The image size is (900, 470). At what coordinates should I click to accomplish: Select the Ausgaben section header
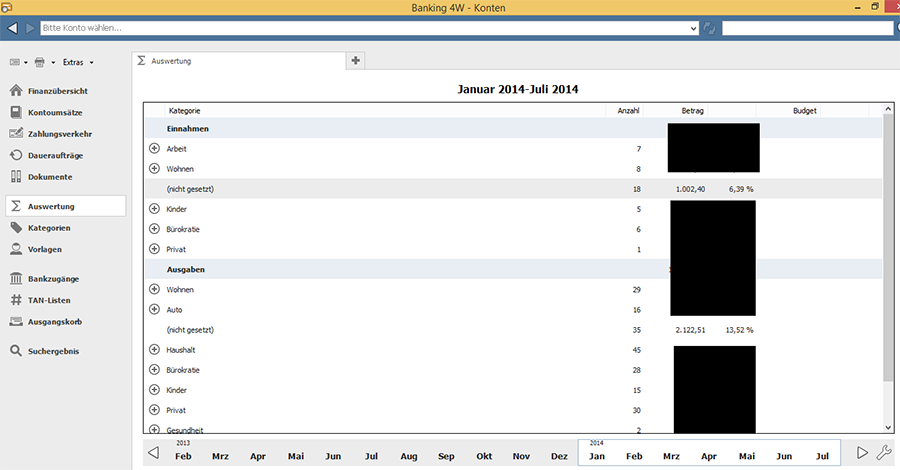[x=513, y=269]
